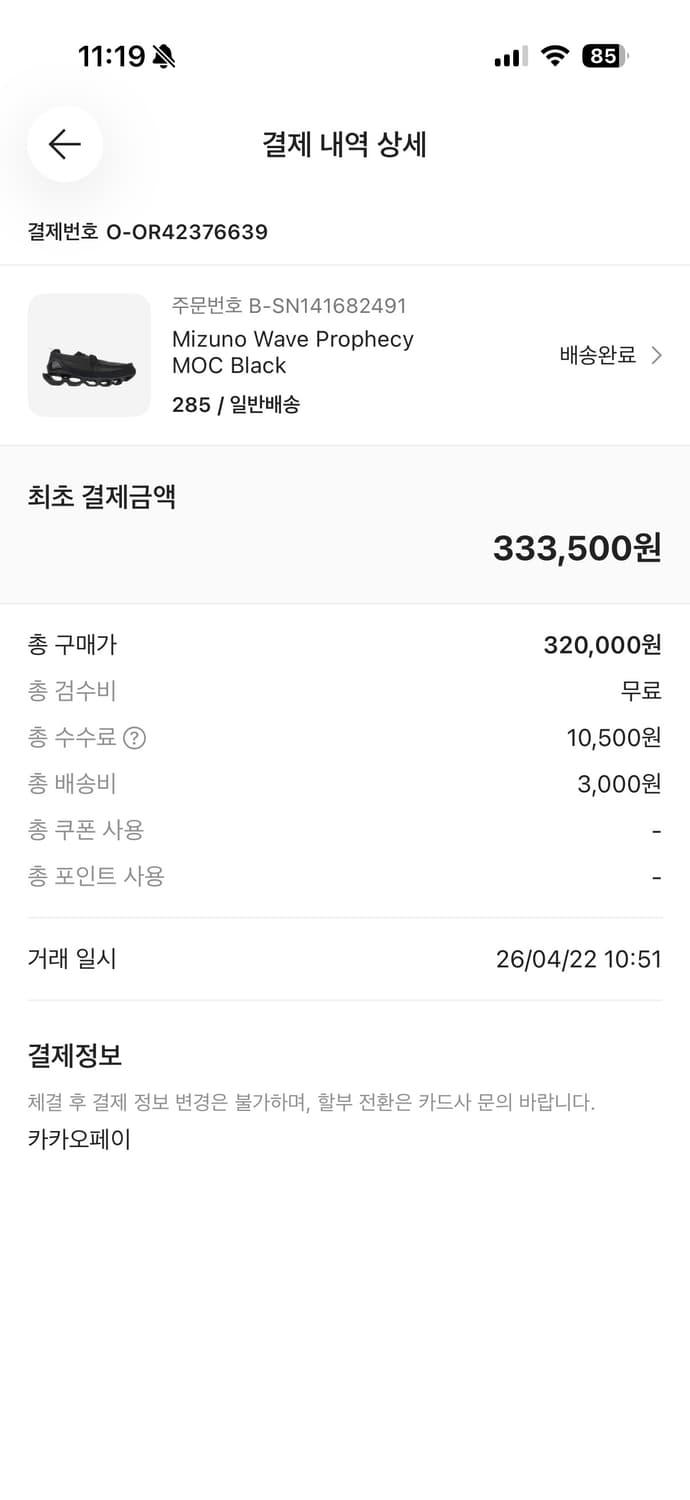Open the 결제 내역 상세 title header
This screenshot has height=1500, width=690.
click(x=344, y=144)
